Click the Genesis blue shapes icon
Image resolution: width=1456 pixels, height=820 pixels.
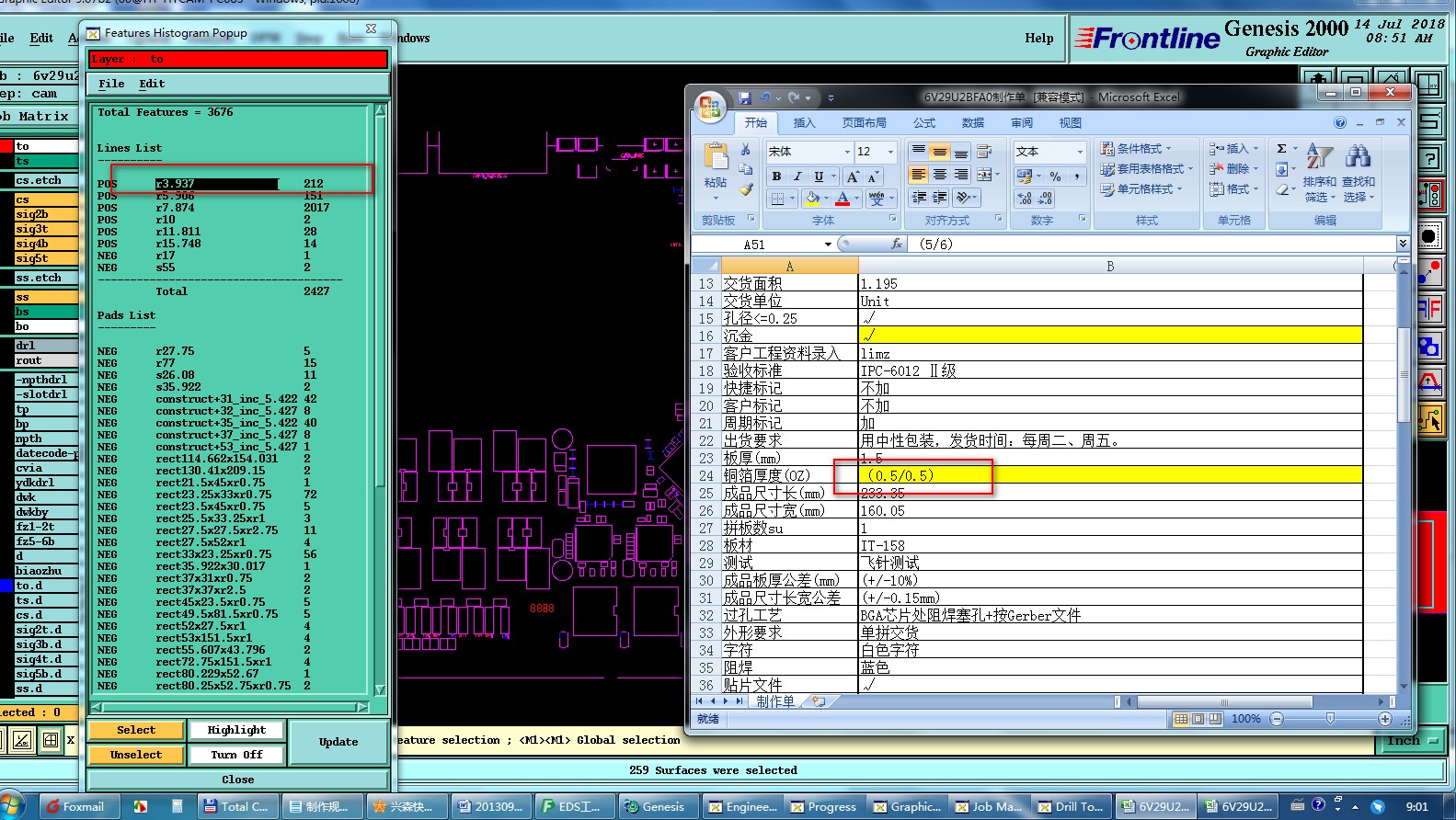pos(1430,347)
